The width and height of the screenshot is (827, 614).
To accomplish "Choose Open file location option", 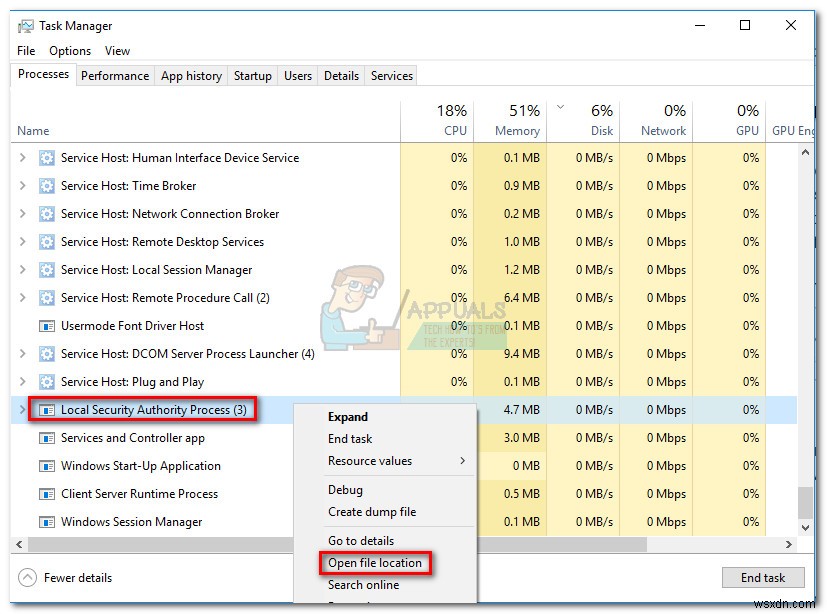I will click(374, 563).
